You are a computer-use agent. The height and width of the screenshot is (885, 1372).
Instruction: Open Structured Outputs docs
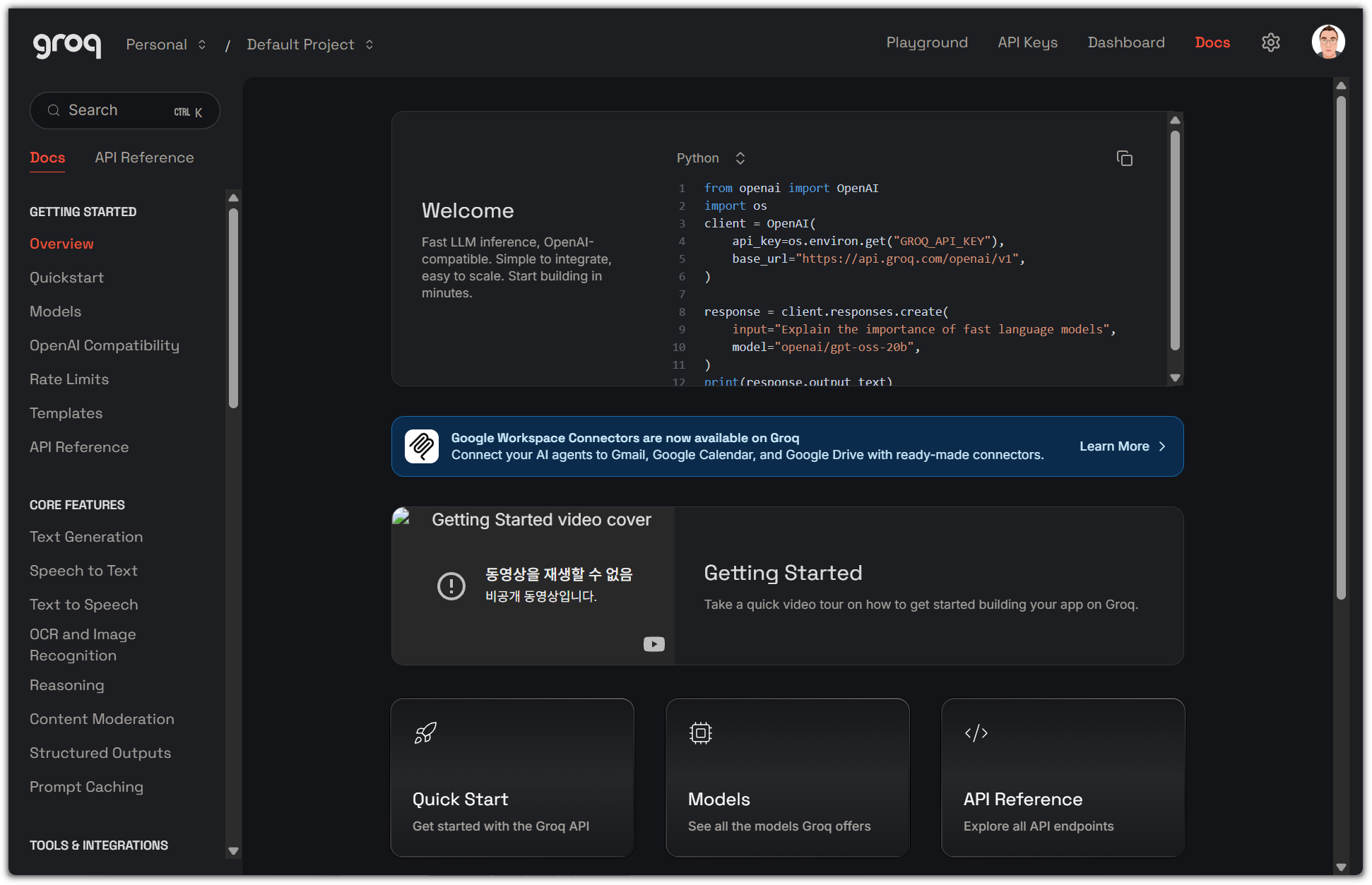pyautogui.click(x=100, y=753)
